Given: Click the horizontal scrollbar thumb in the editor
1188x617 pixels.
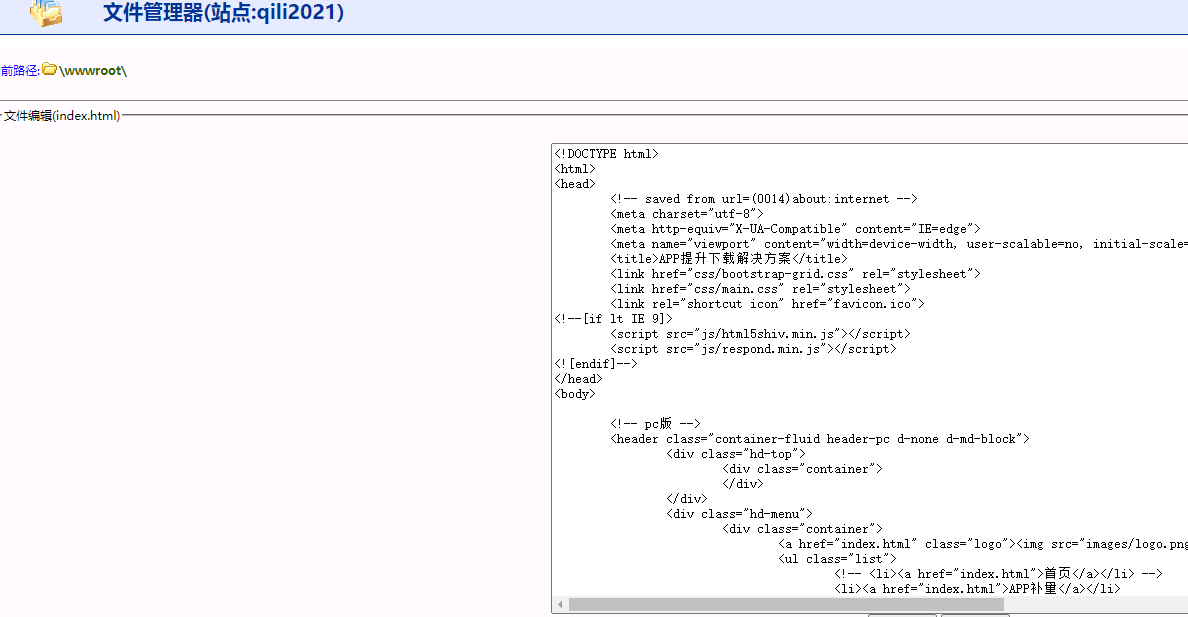Looking at the screenshot, I should pos(786,605).
